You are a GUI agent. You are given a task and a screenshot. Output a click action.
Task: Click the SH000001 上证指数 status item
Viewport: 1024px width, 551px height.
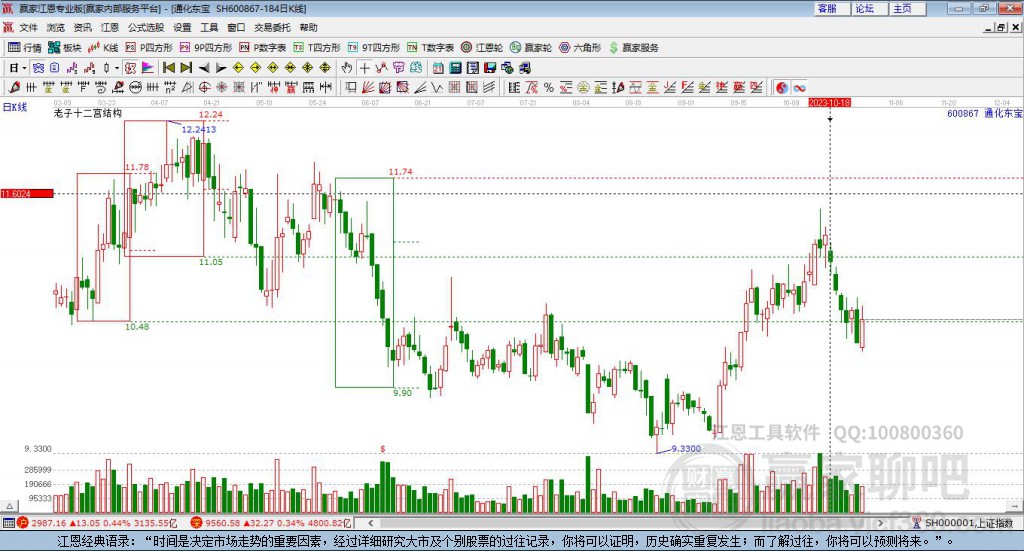[963, 523]
